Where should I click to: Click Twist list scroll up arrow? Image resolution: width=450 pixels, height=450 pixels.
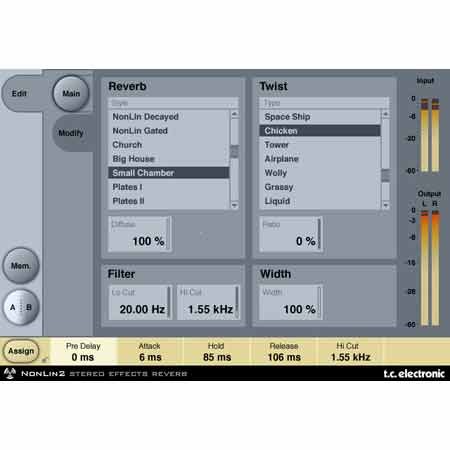pyautogui.click(x=386, y=114)
